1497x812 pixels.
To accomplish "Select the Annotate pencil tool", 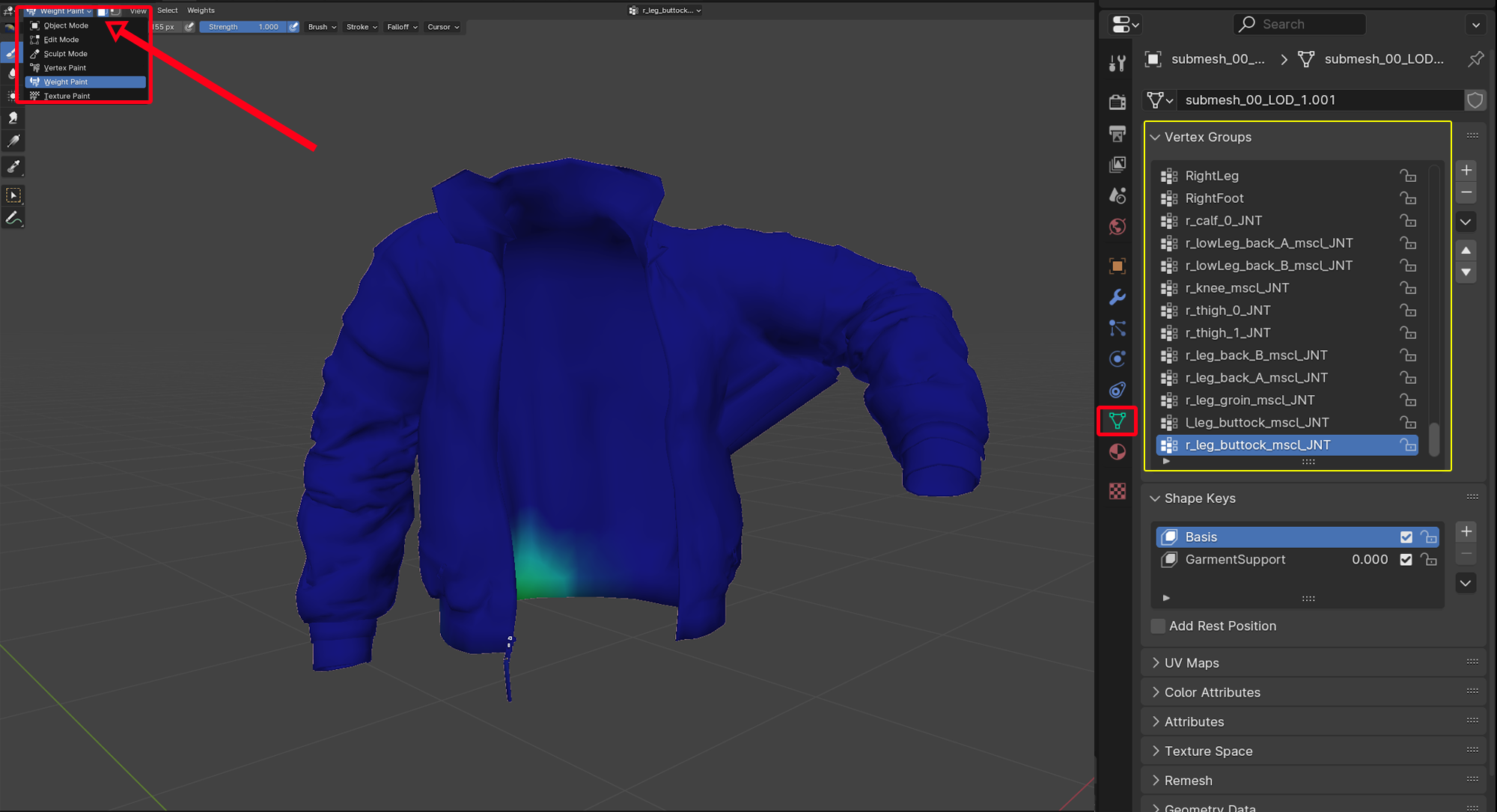I will [13, 219].
